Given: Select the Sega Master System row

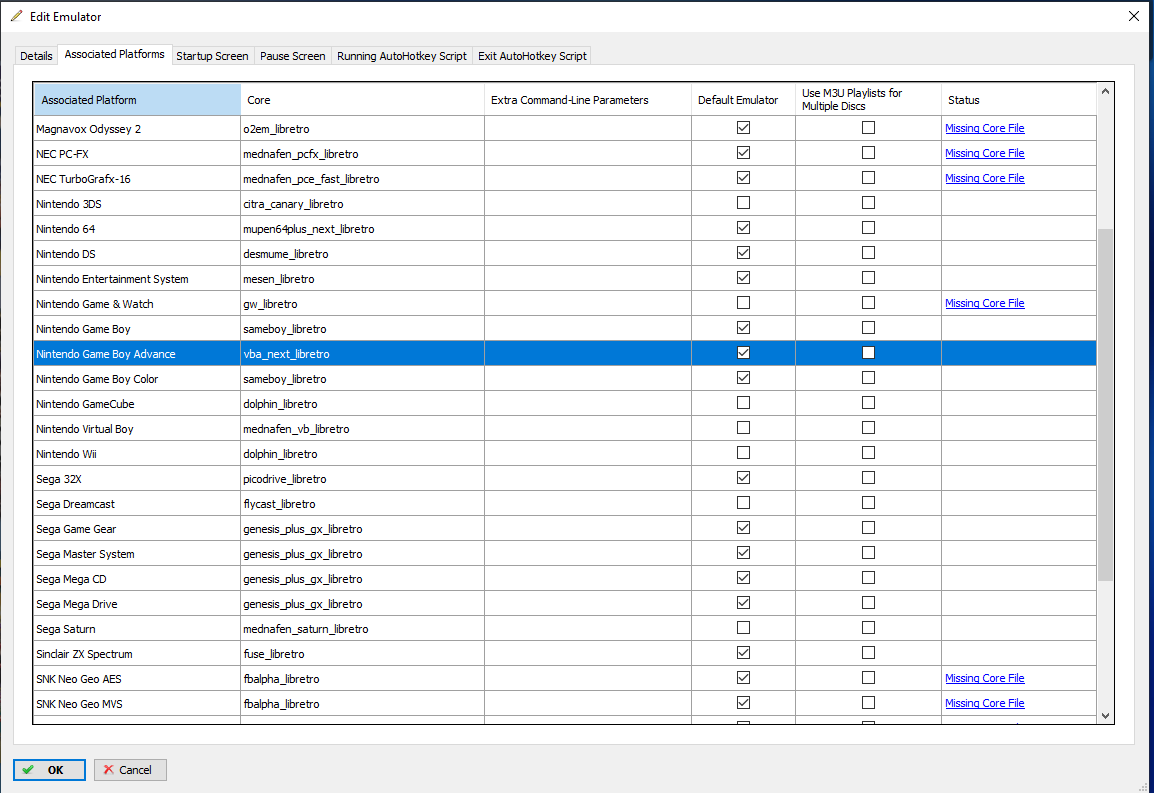Looking at the screenshot, I should (564, 554).
